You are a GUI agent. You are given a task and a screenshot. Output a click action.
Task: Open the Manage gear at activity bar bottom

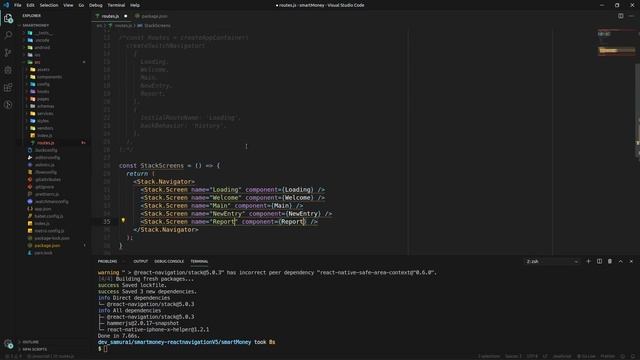pyautogui.click(x=8, y=344)
